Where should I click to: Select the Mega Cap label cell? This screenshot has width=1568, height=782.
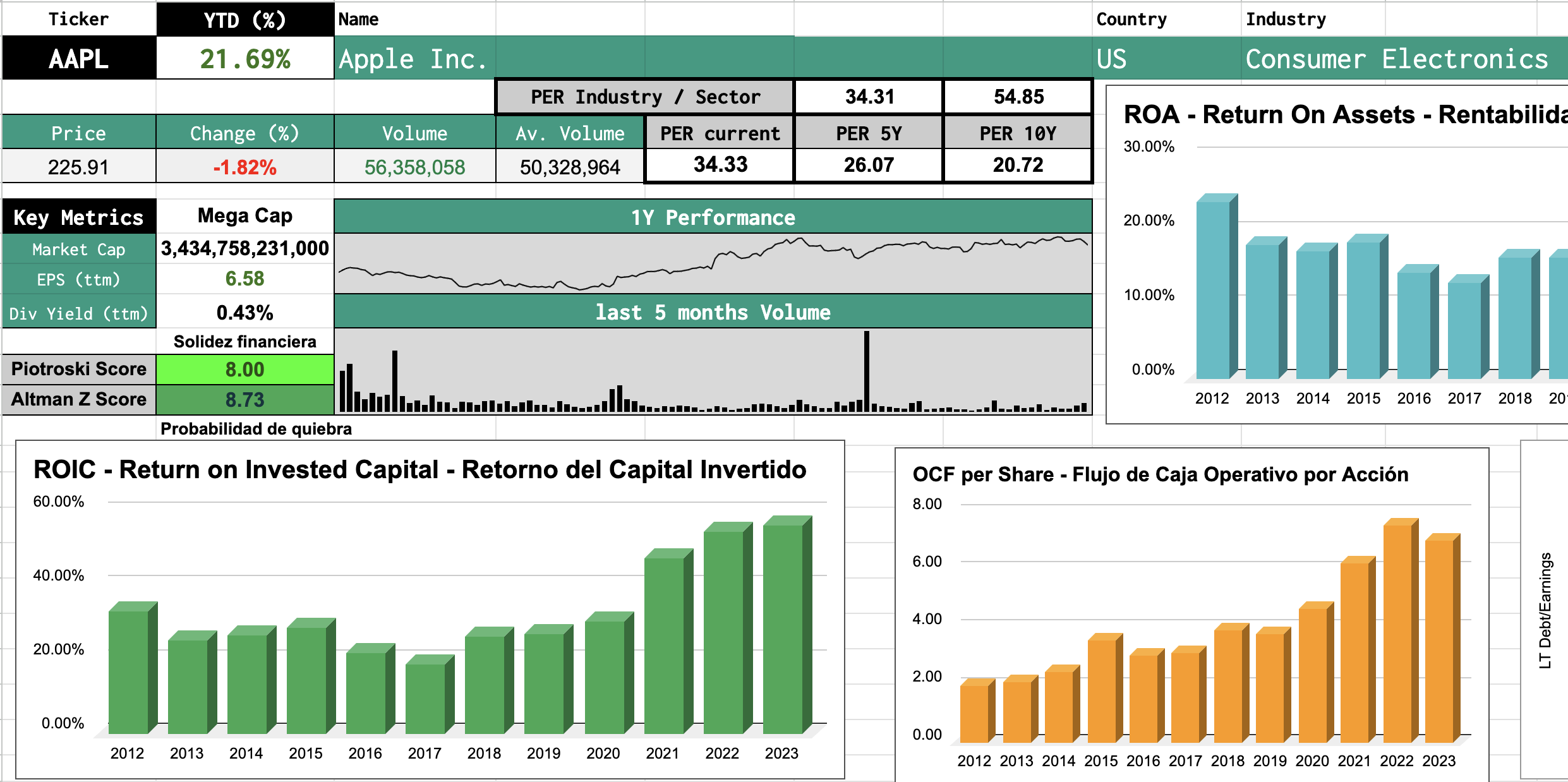pyautogui.click(x=245, y=216)
